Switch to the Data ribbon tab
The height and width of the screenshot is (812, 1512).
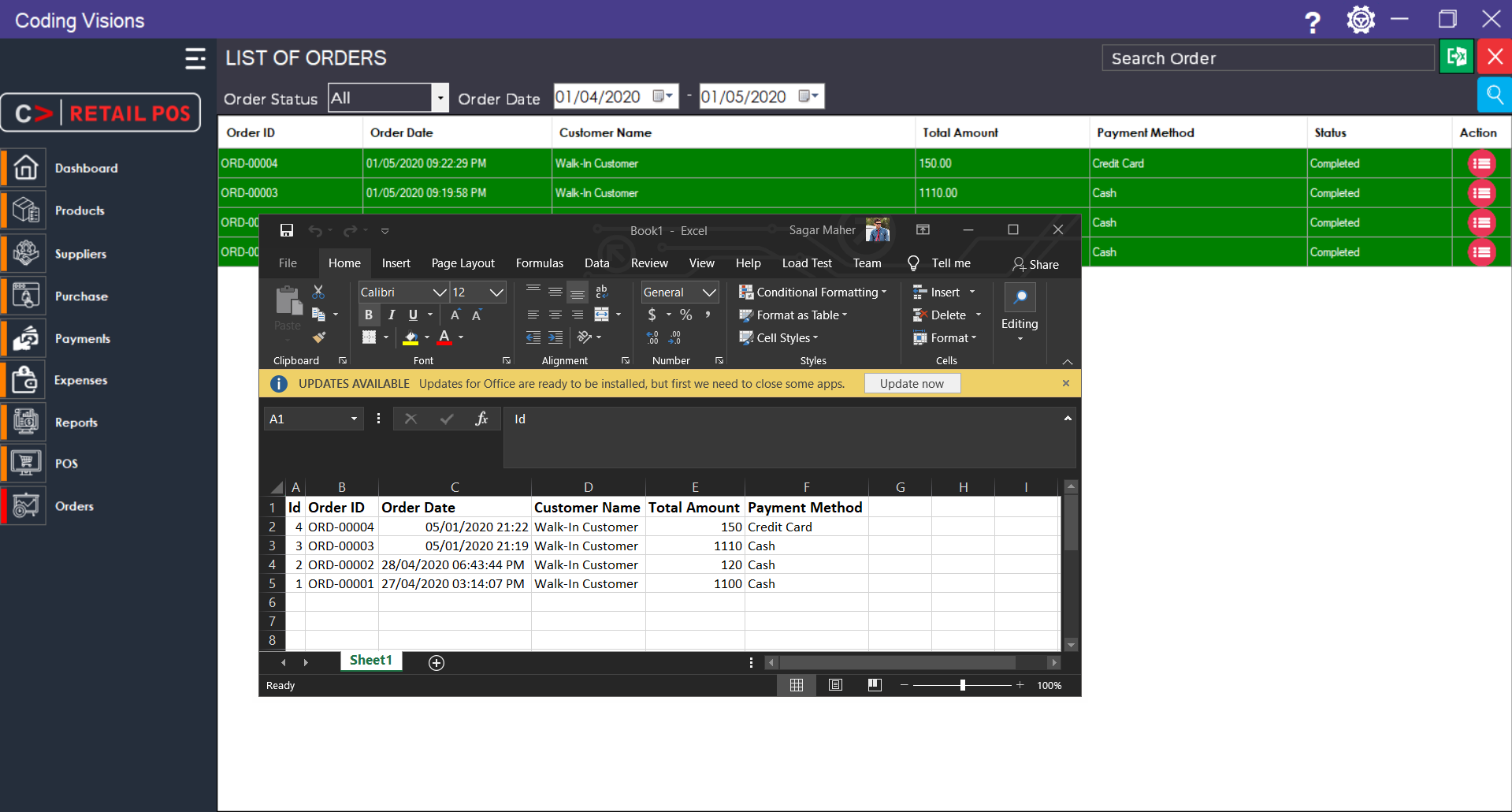coord(597,263)
